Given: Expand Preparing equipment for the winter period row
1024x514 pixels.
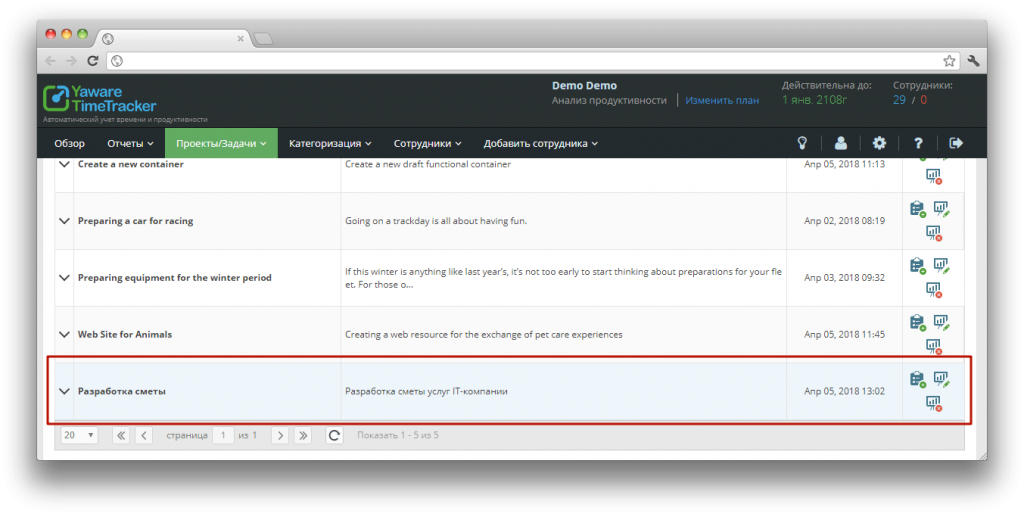Looking at the screenshot, I should 64,278.
